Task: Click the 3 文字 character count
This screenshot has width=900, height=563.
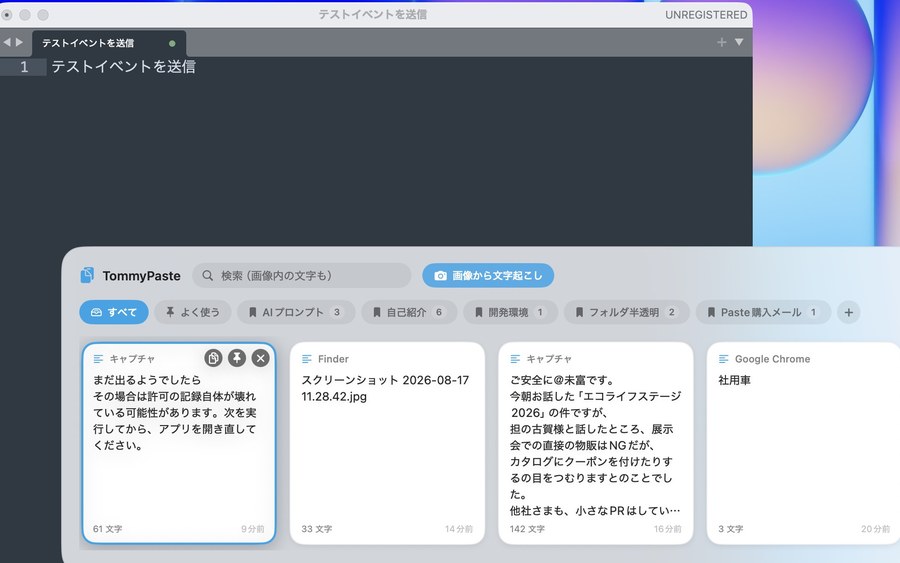Action: 731,529
